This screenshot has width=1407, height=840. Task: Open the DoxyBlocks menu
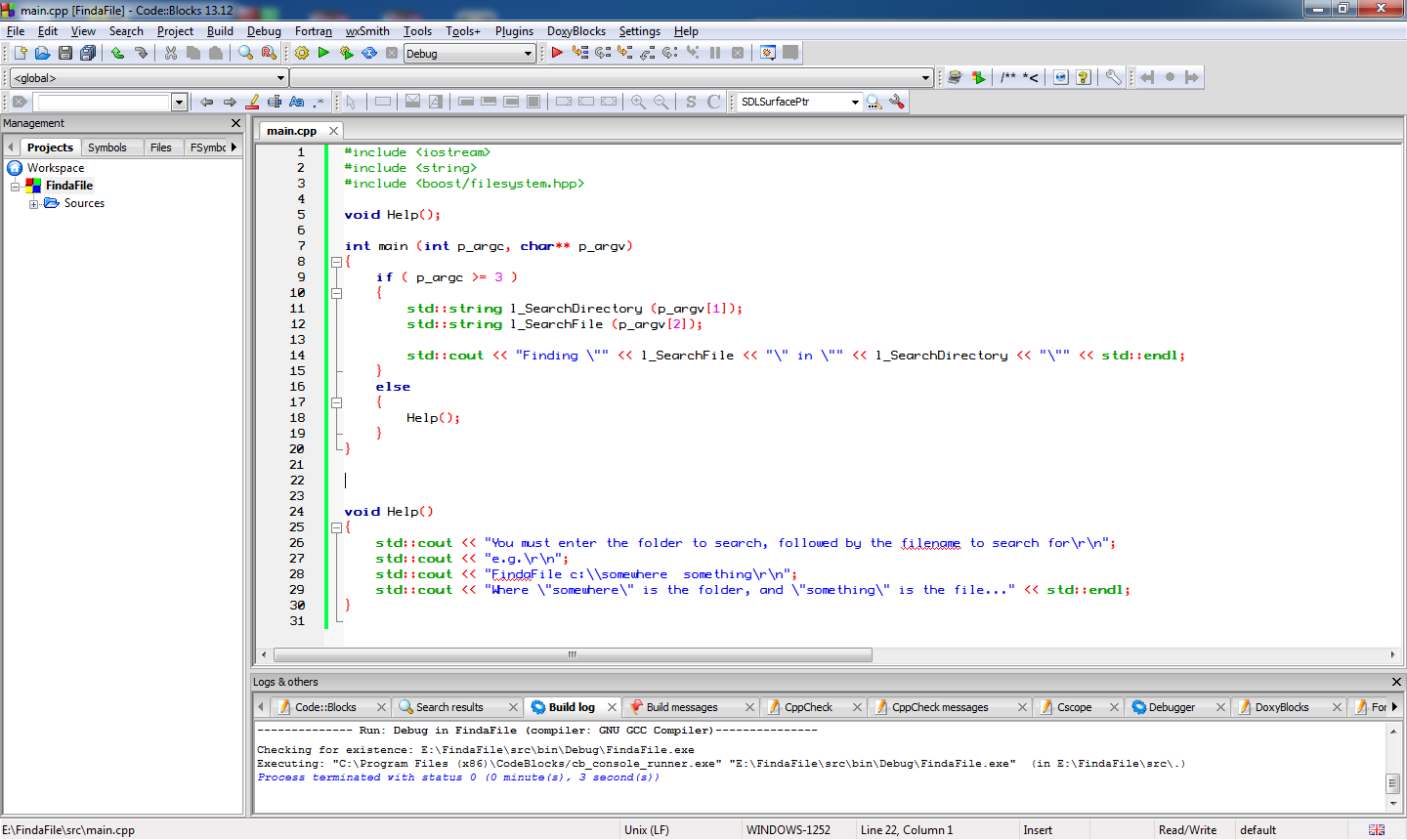pyautogui.click(x=576, y=31)
